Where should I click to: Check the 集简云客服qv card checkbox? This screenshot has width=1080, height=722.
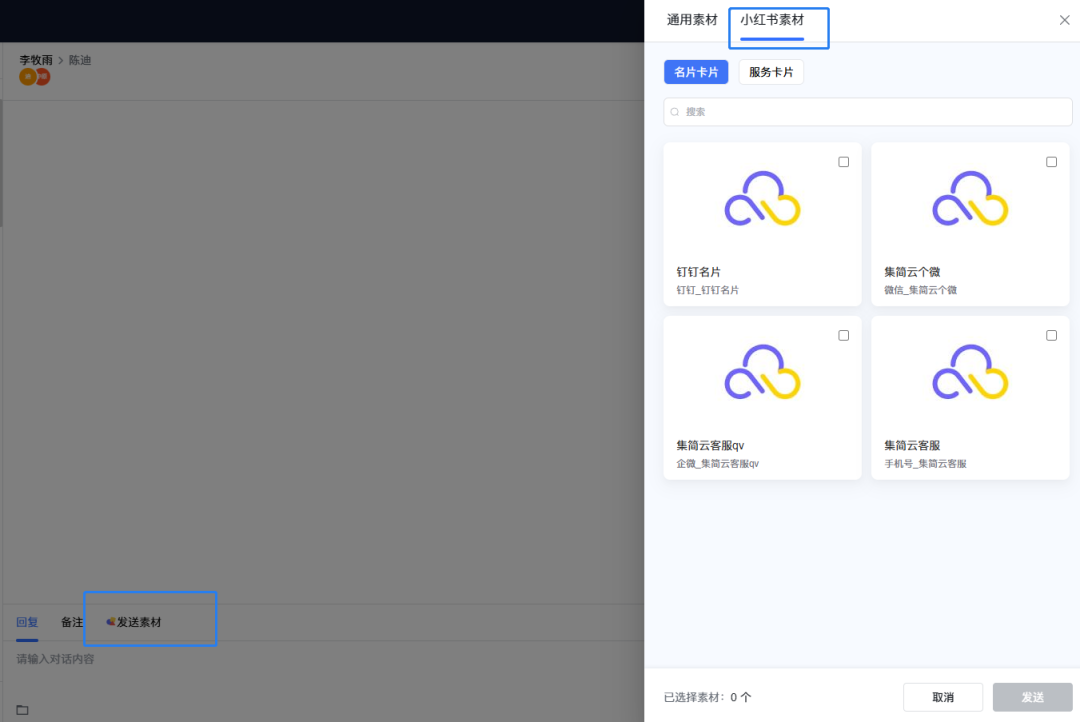(x=843, y=336)
